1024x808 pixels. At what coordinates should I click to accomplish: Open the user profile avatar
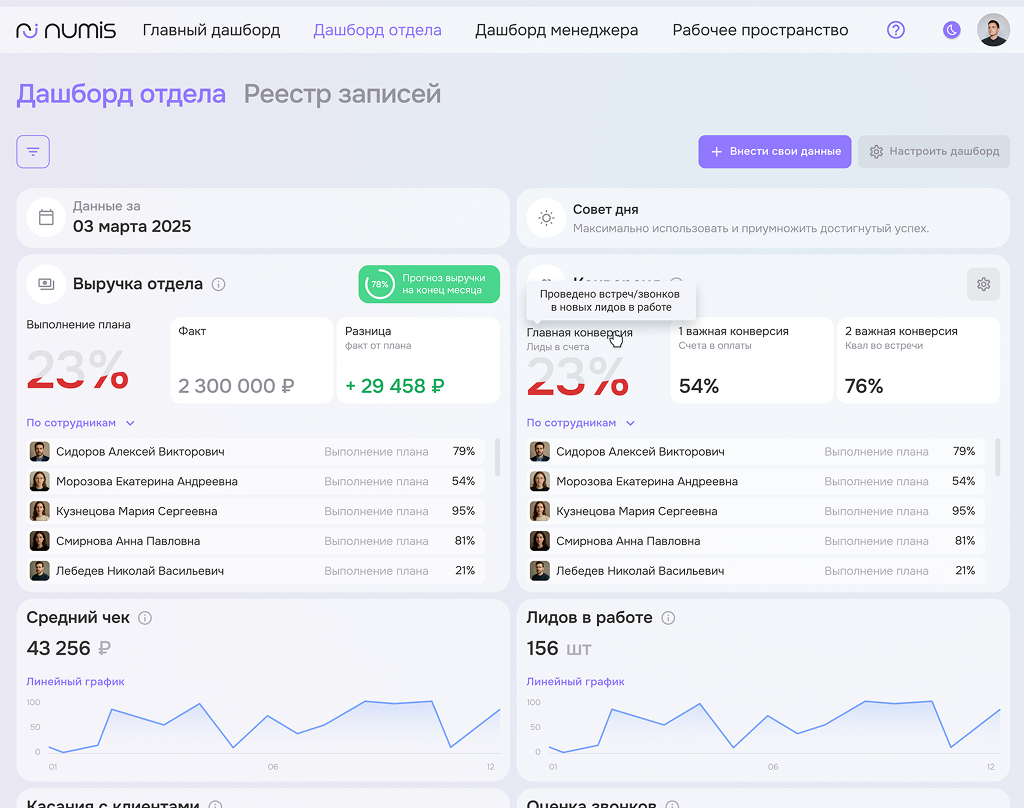(993, 30)
